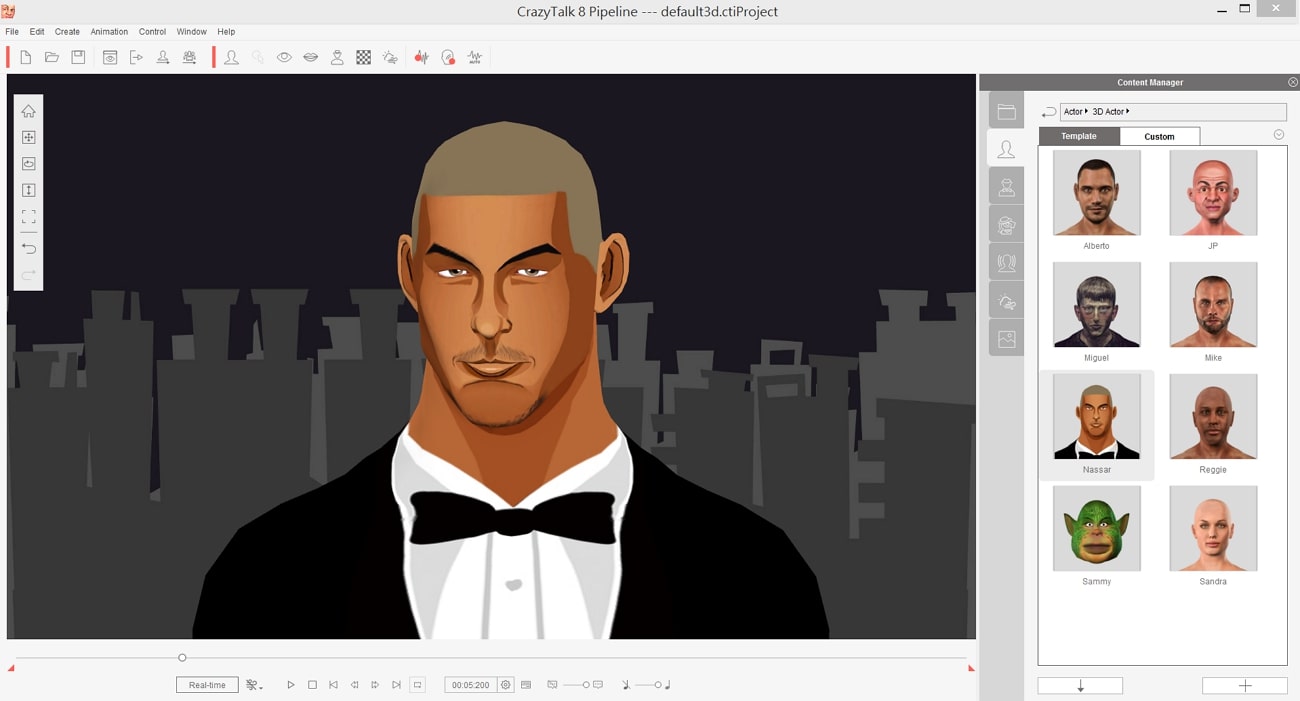Click the checkerboard background icon
The width and height of the screenshot is (1300, 701).
tap(364, 58)
